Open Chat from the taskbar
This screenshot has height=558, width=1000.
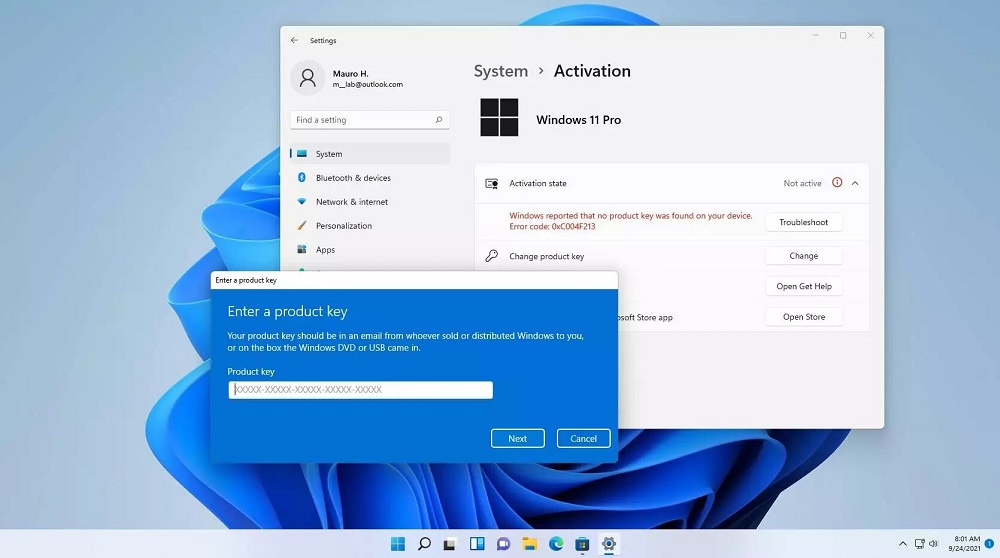(503, 544)
